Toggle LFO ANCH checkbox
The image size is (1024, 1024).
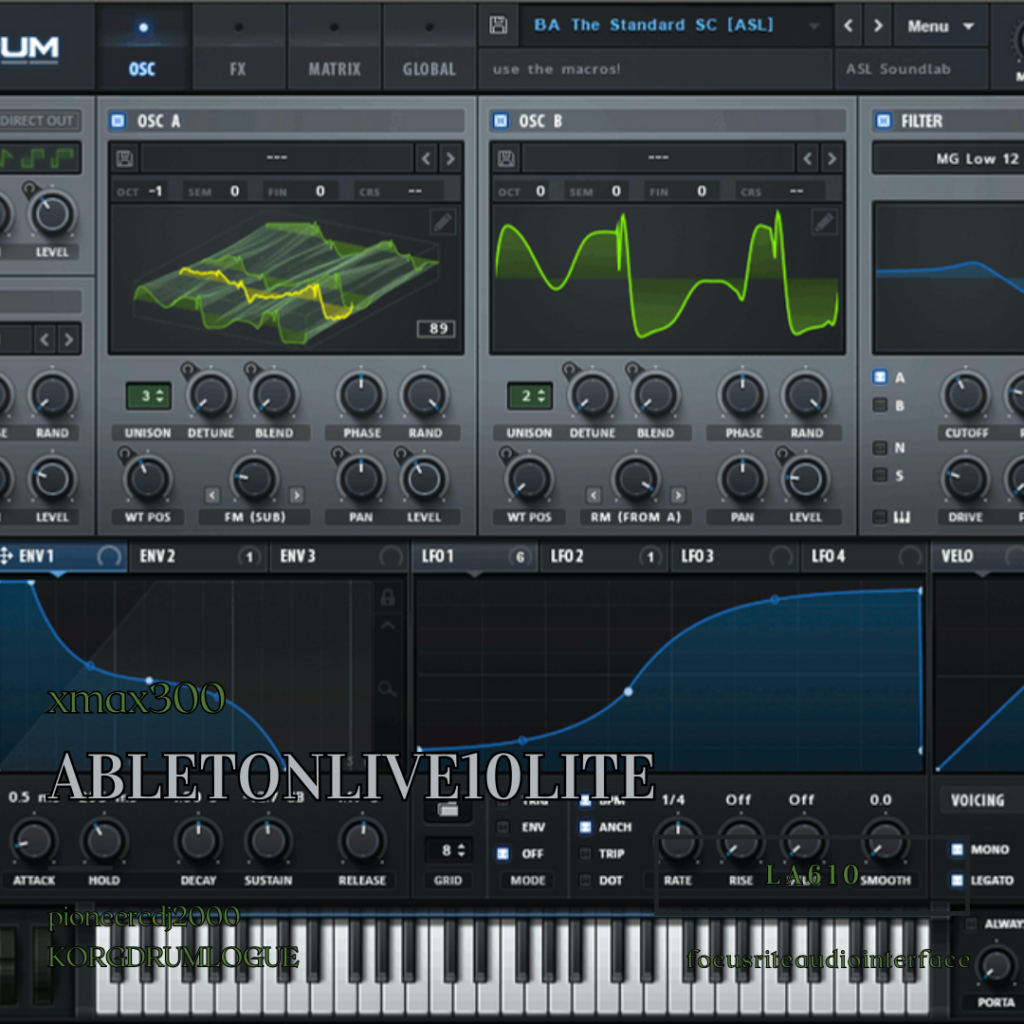585,827
